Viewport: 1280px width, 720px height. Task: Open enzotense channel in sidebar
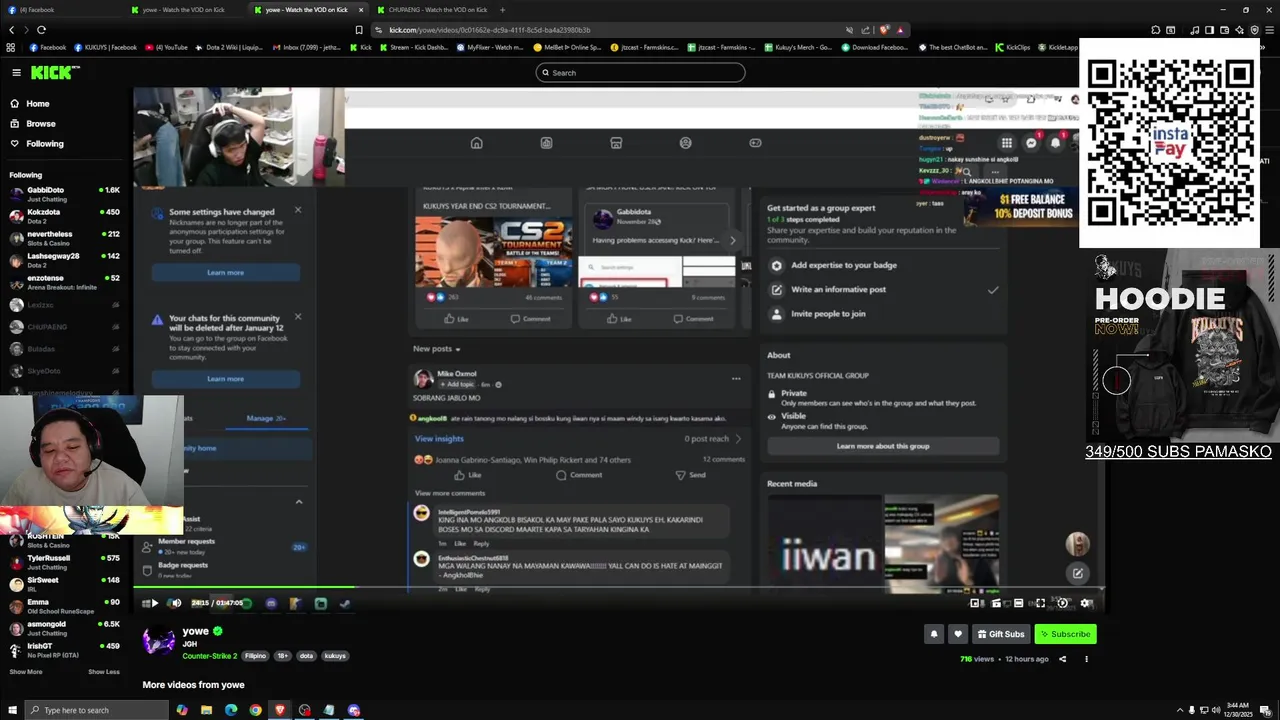pos(65,281)
